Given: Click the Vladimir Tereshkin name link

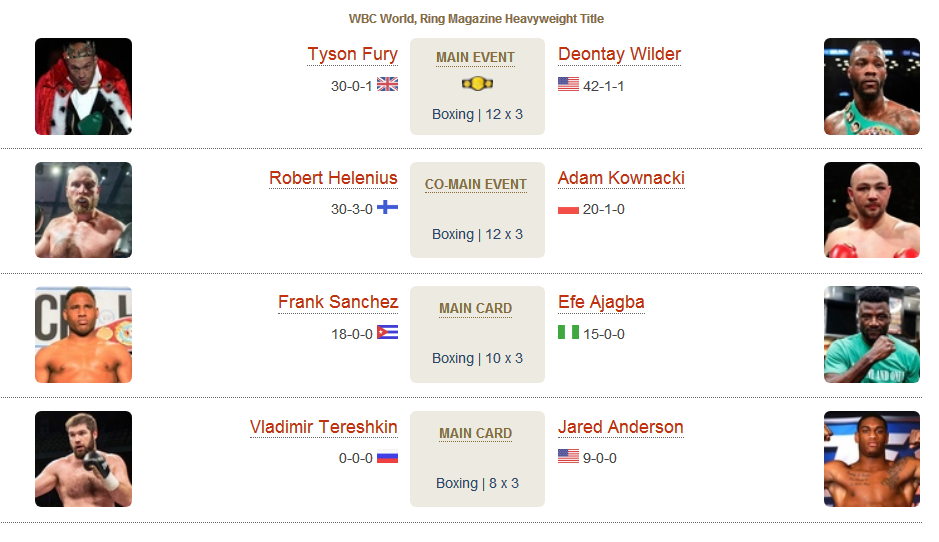Looking at the screenshot, I should 323,427.
